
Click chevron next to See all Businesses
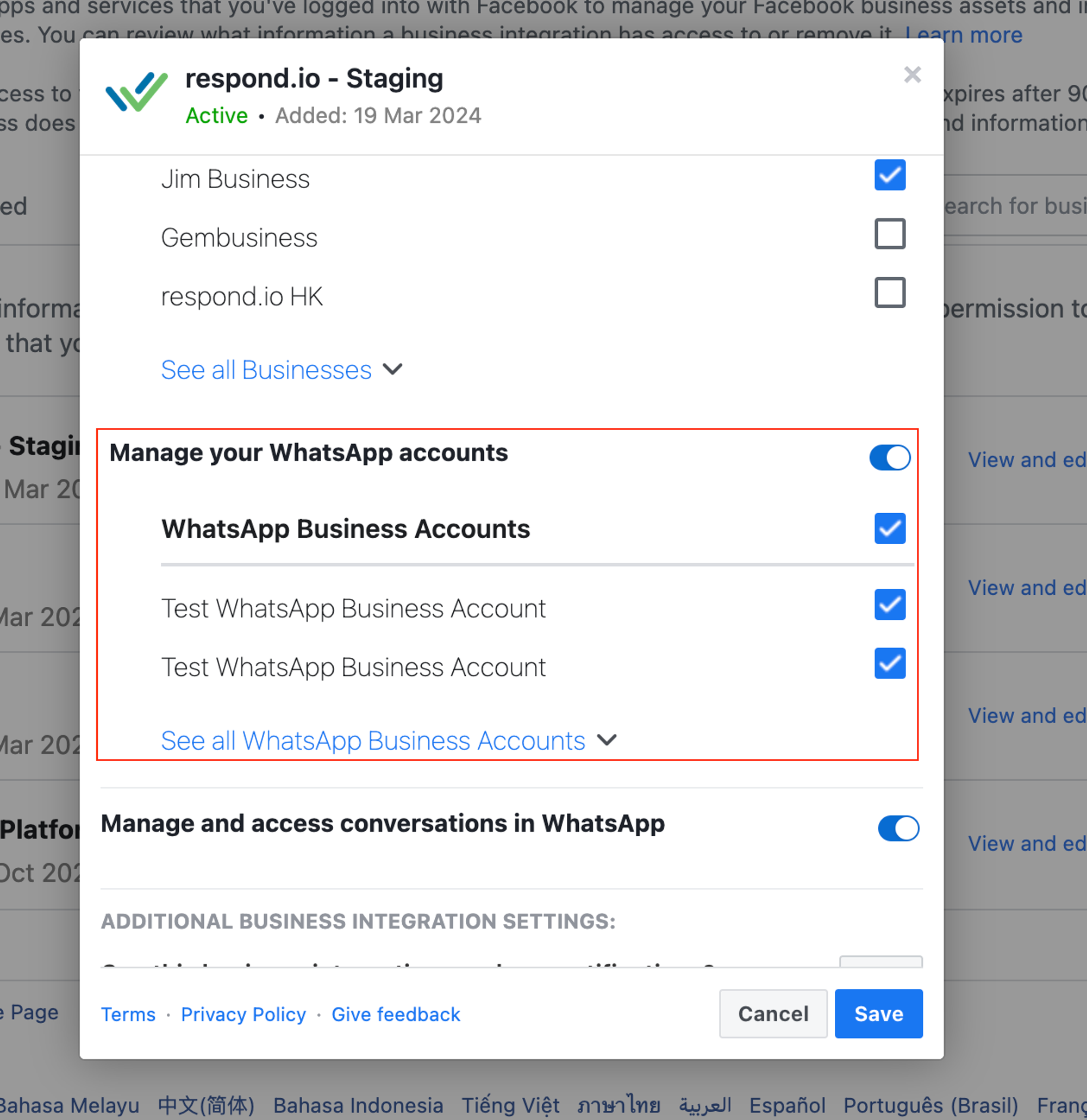393,369
